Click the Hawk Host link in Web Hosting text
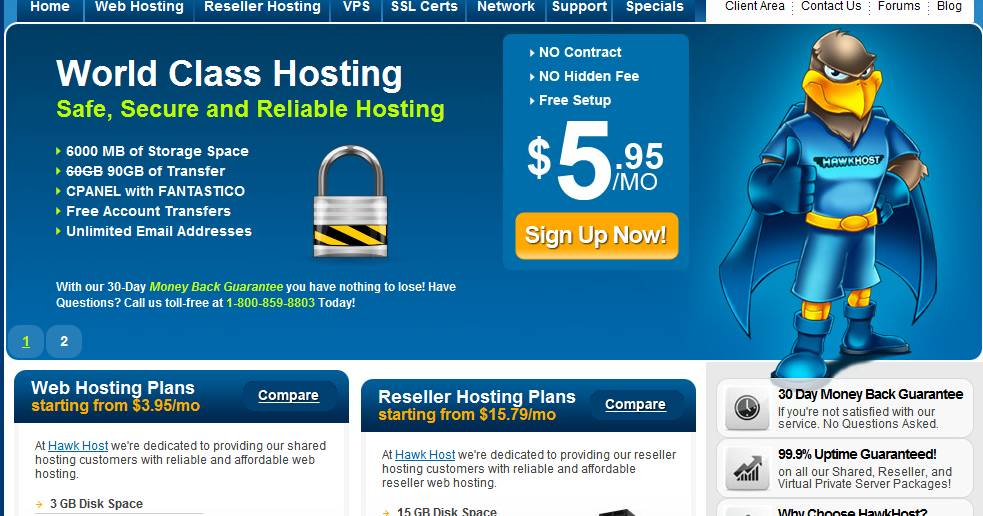Screen dimensions: 983x516 coord(78,446)
